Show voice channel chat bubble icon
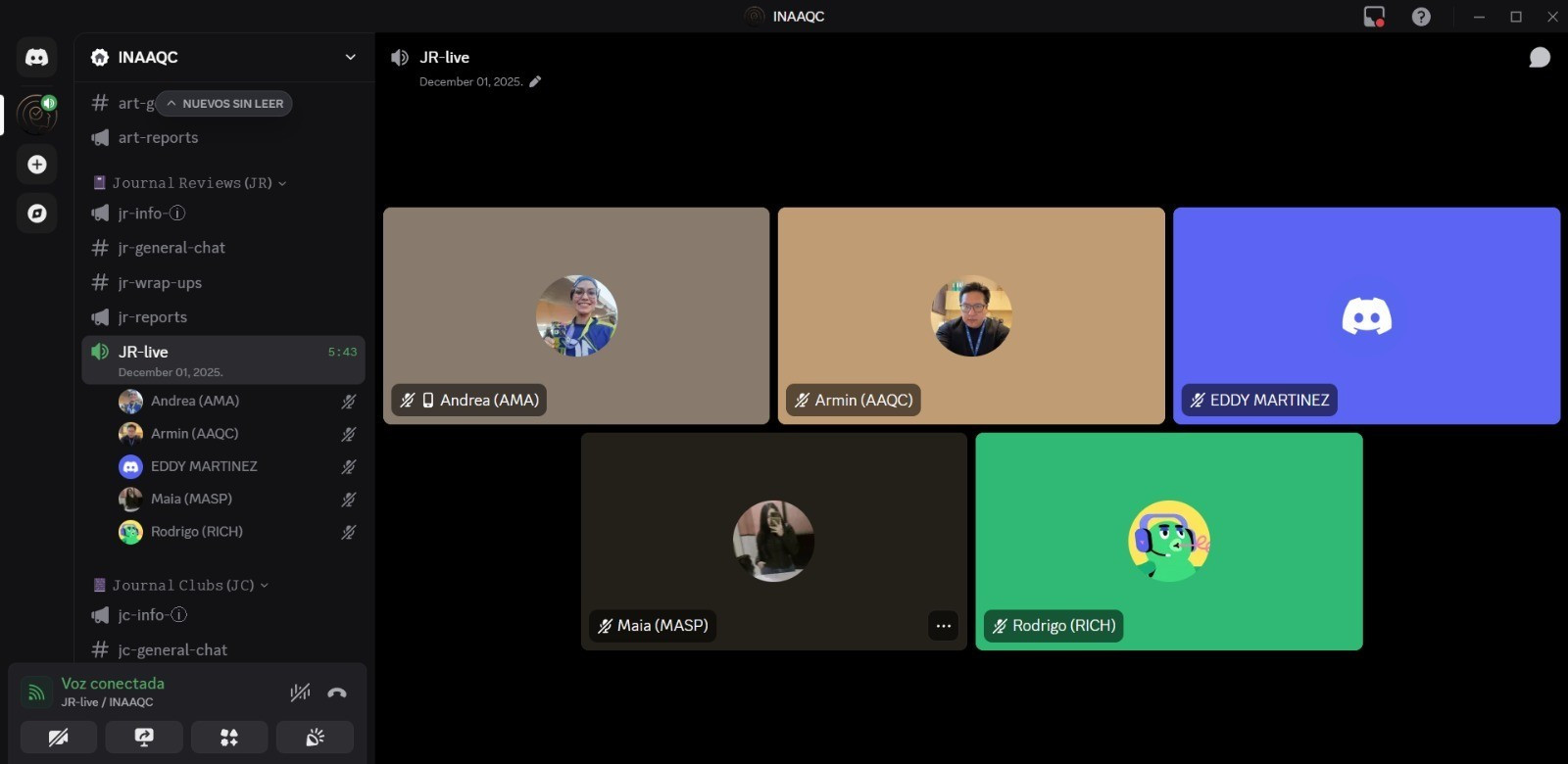The image size is (1568, 764). pos(1539,58)
